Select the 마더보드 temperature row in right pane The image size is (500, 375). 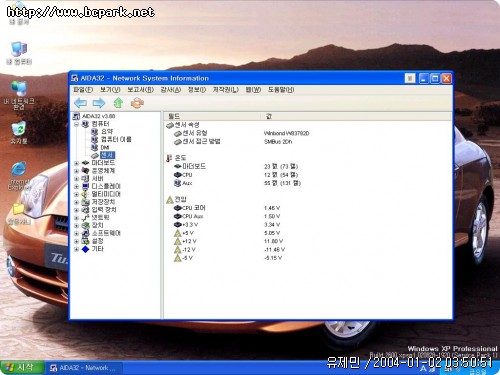[x=194, y=166]
